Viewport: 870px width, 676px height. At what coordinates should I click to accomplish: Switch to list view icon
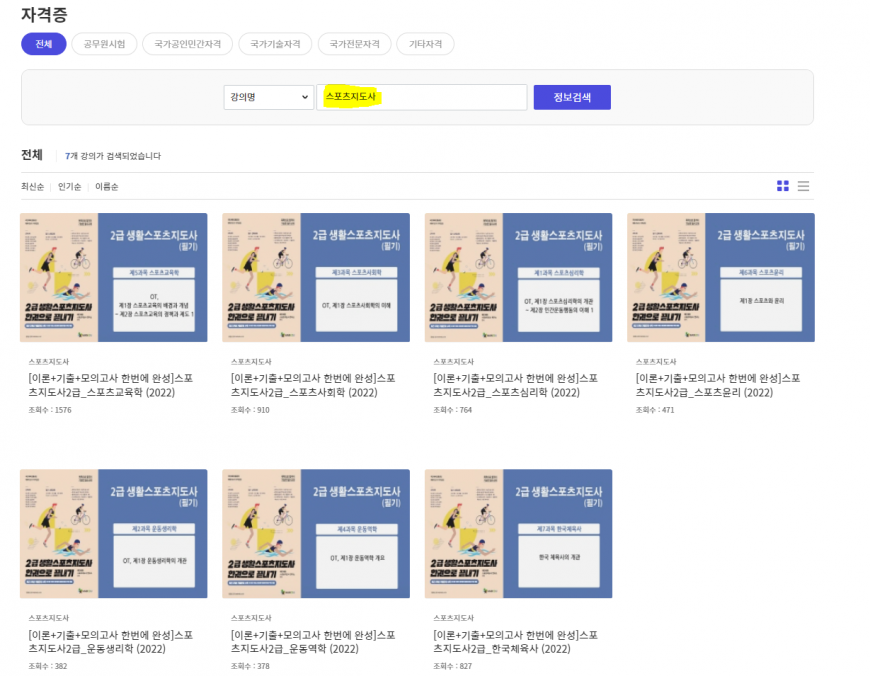click(803, 186)
